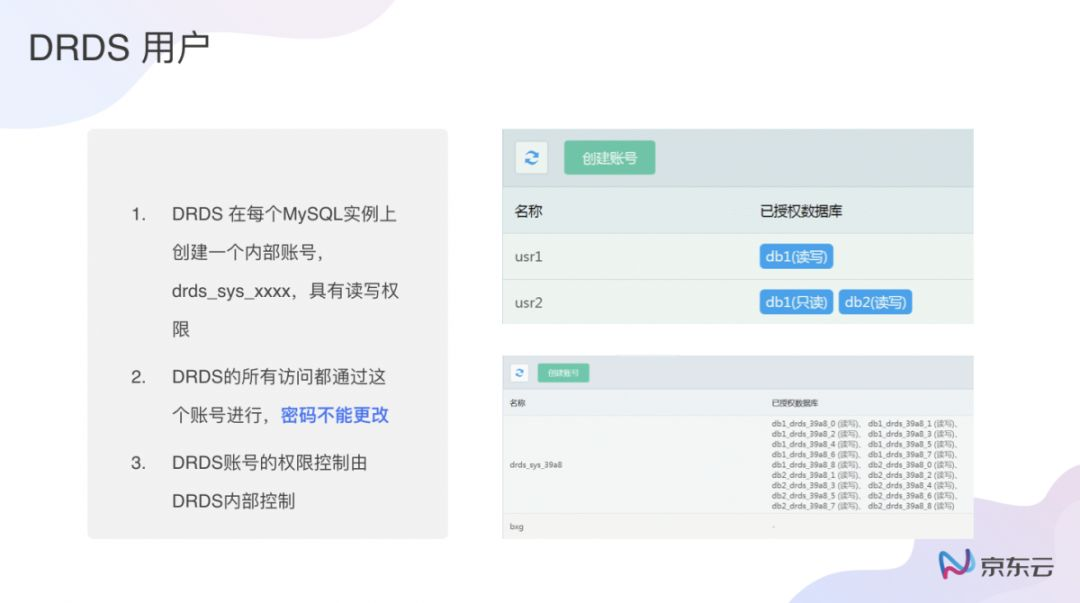The height and width of the screenshot is (603, 1080).
Task: Click the 京东云 logo
Action: tap(996, 564)
